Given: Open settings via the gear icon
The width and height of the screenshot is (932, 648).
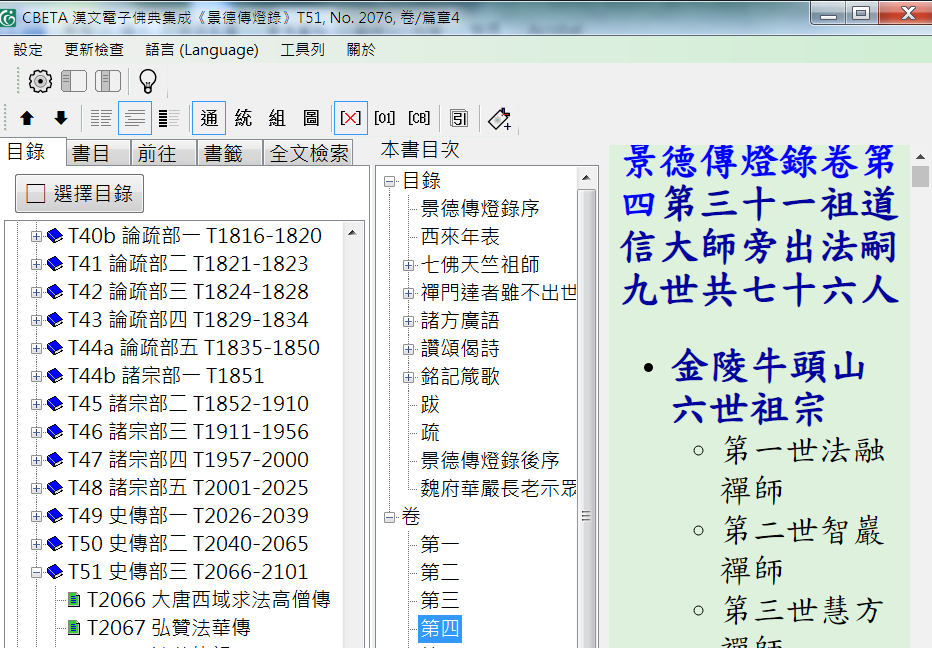Looking at the screenshot, I should [40, 82].
